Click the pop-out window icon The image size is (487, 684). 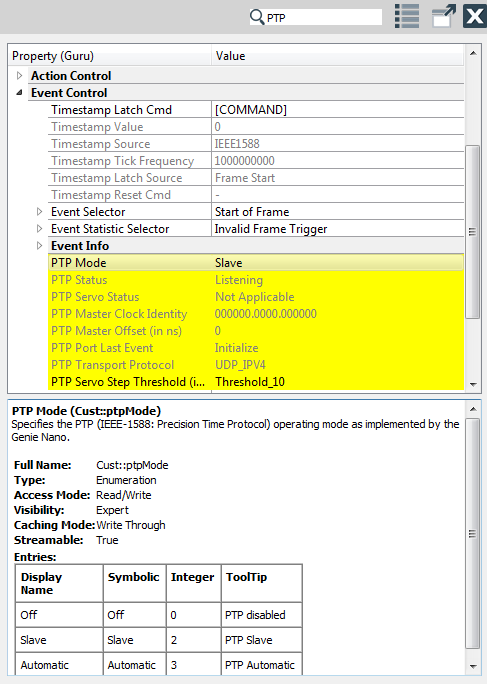click(443, 16)
